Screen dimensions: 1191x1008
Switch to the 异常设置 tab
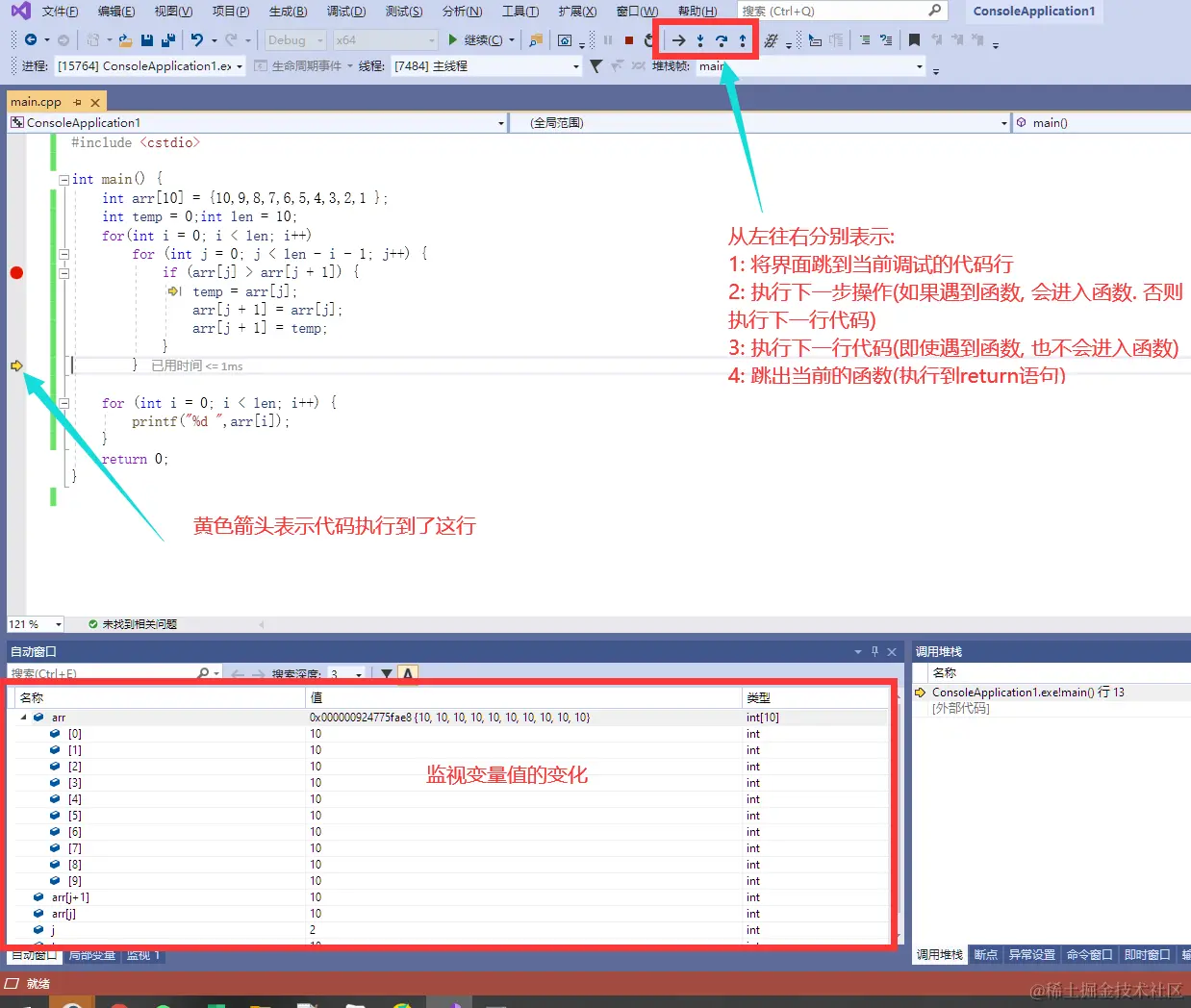coord(1032,954)
